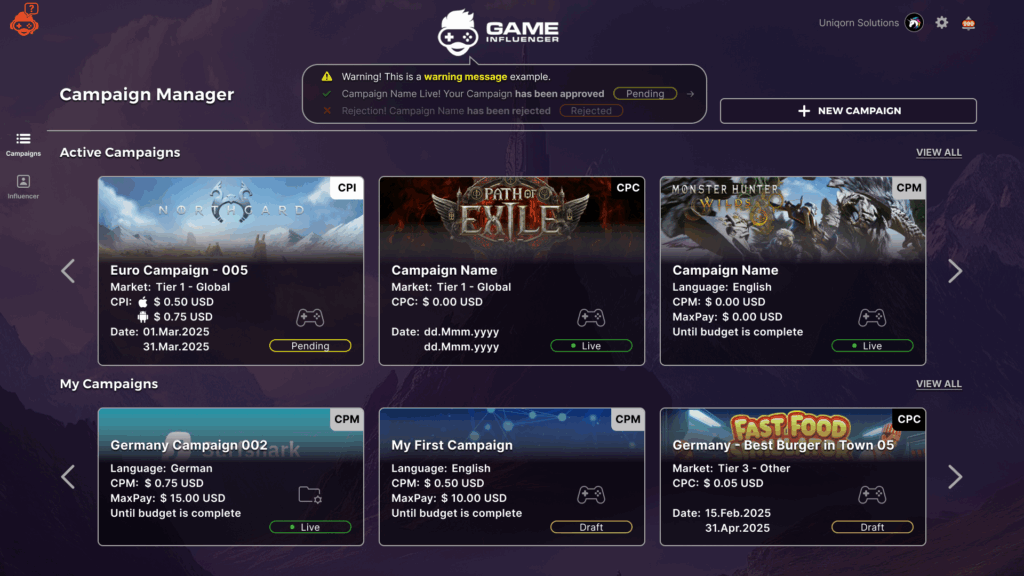Click Pending badge in the notification

coord(645,94)
